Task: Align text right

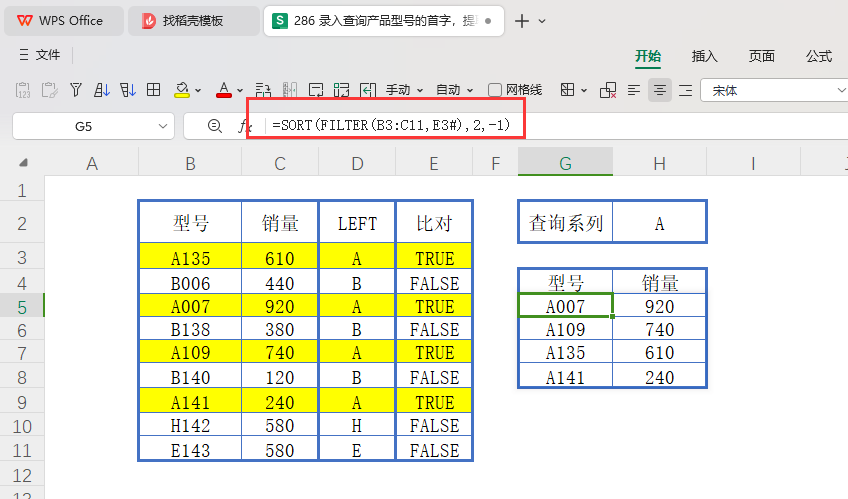Action: [685, 90]
